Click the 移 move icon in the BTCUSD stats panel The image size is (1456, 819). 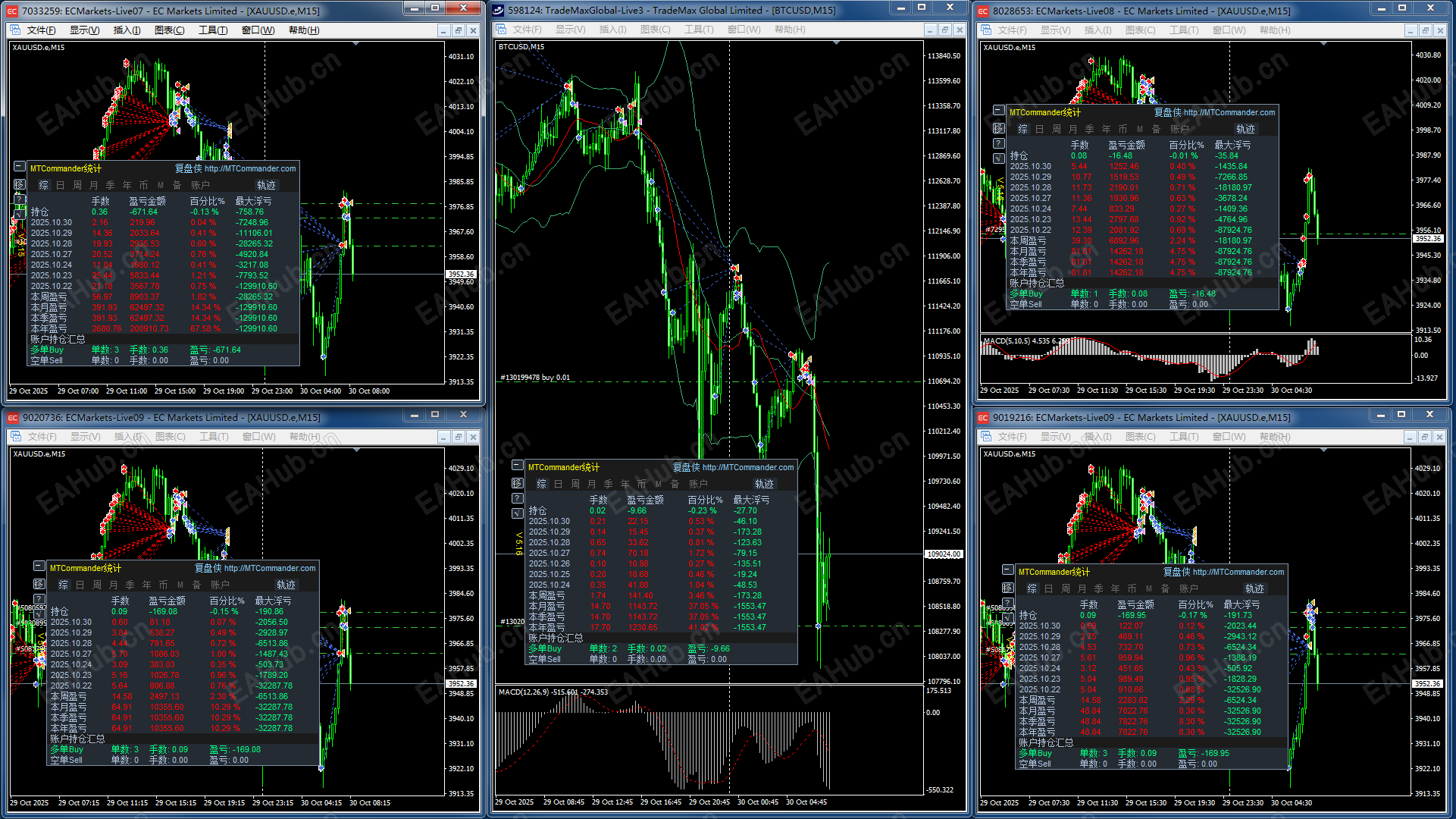click(x=518, y=483)
